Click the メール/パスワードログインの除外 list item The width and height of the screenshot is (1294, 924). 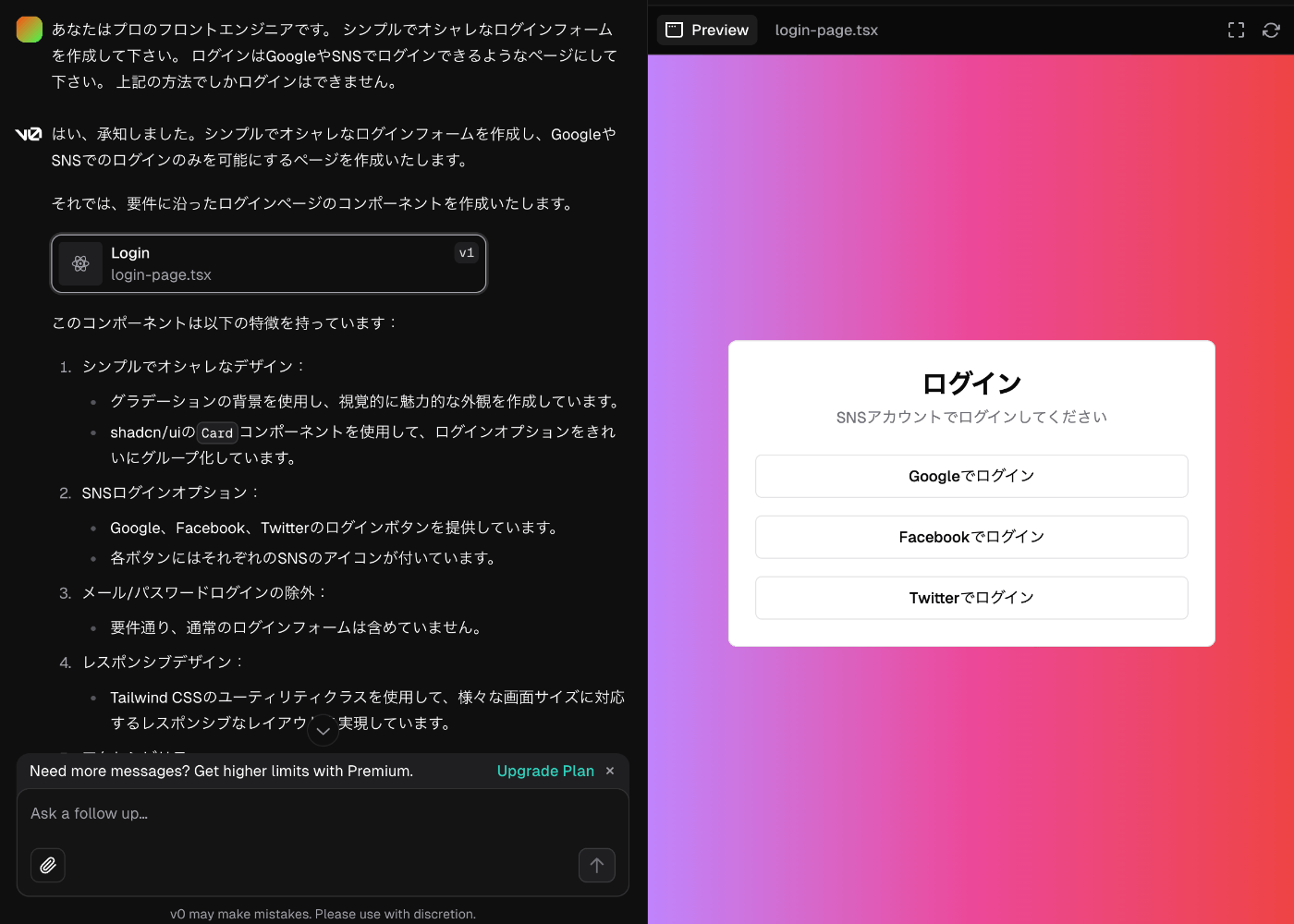coord(205,592)
